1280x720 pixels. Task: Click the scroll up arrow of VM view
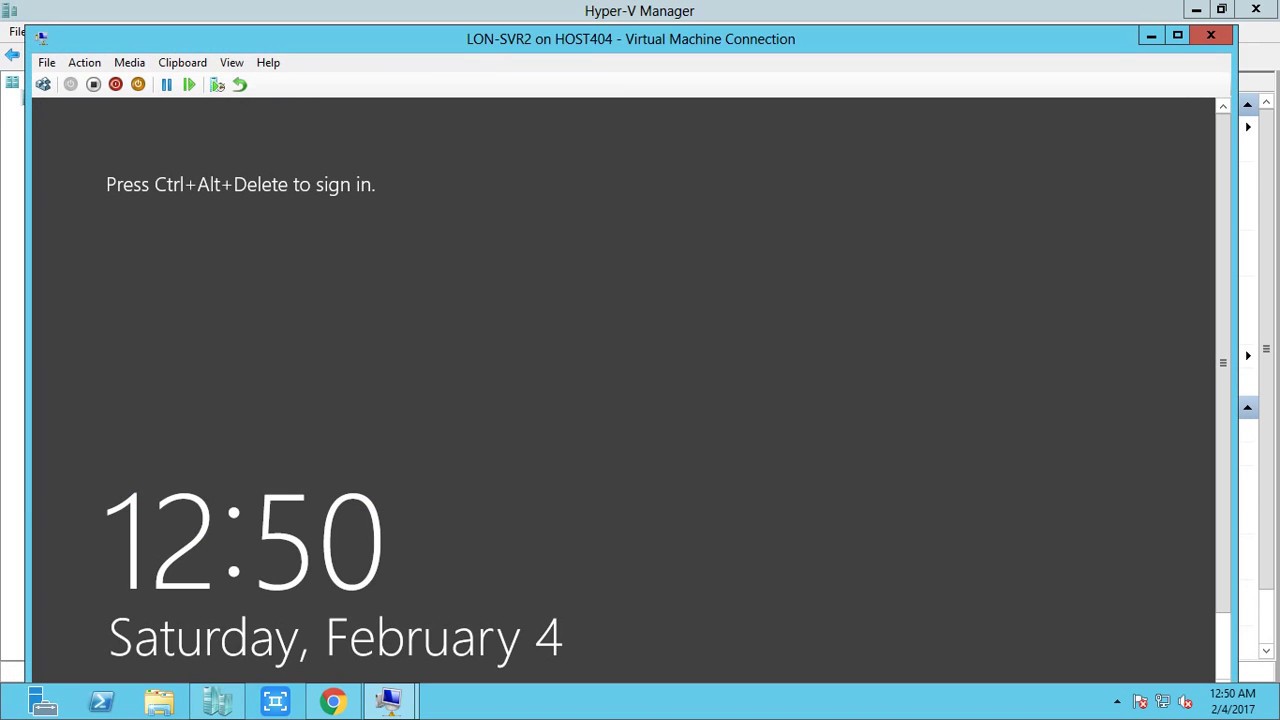pyautogui.click(x=1222, y=106)
